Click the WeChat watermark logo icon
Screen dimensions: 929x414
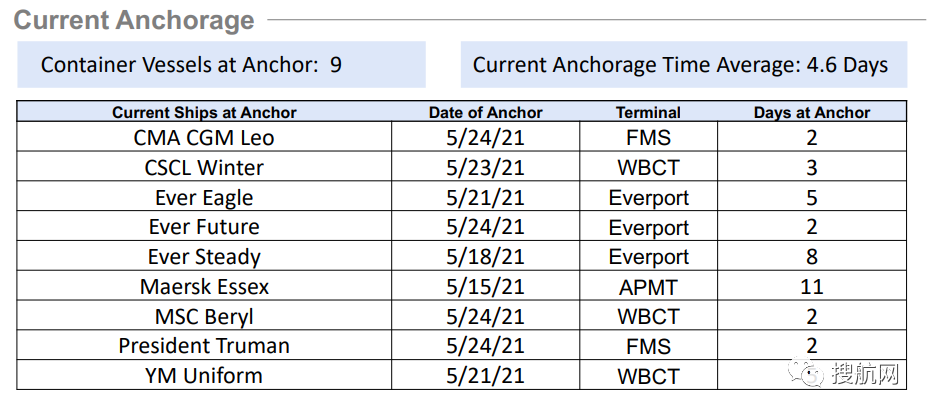point(806,374)
